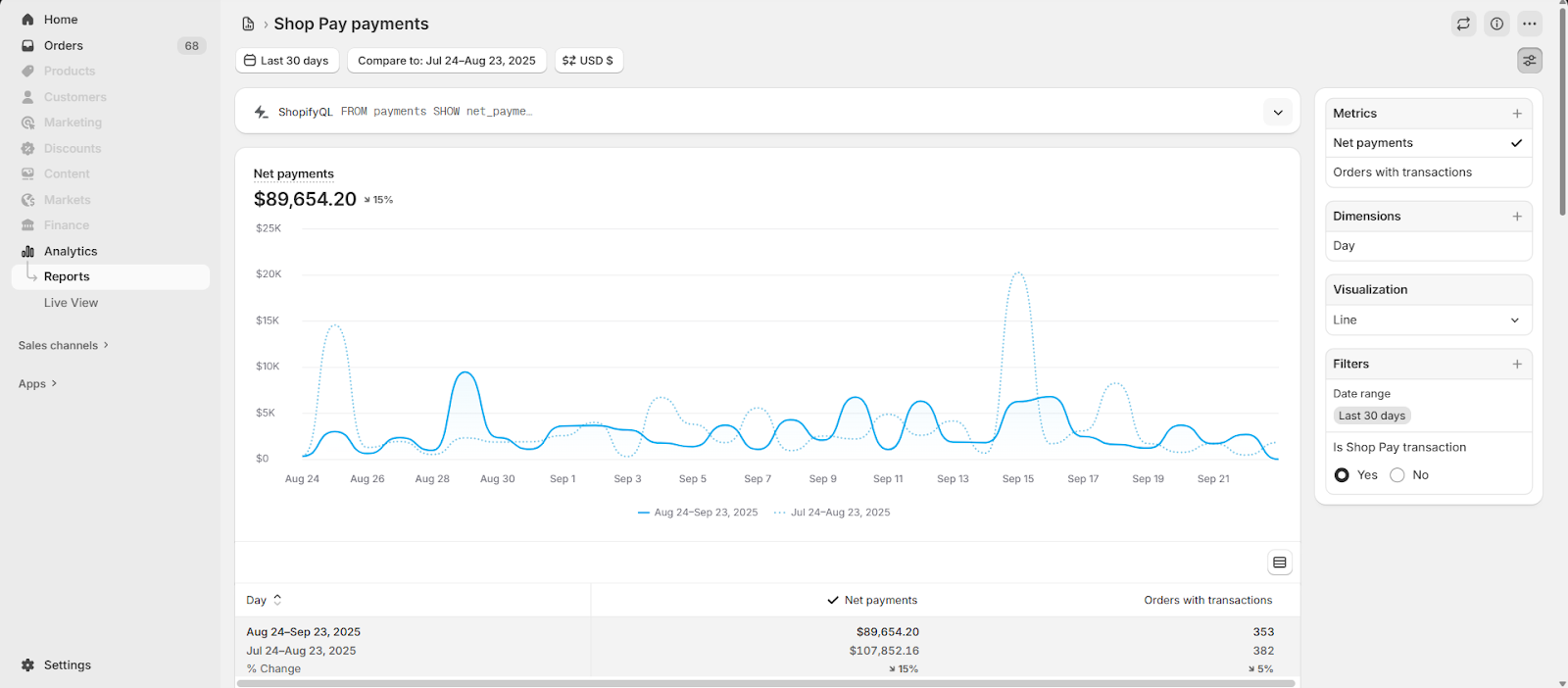Click the $89,654.20 table cell
The width and height of the screenshot is (1568, 688).
[888, 632]
